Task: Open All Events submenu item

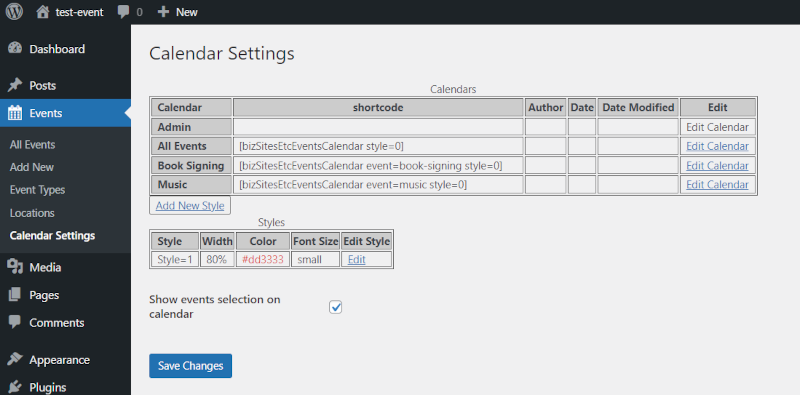Action: tap(32, 144)
